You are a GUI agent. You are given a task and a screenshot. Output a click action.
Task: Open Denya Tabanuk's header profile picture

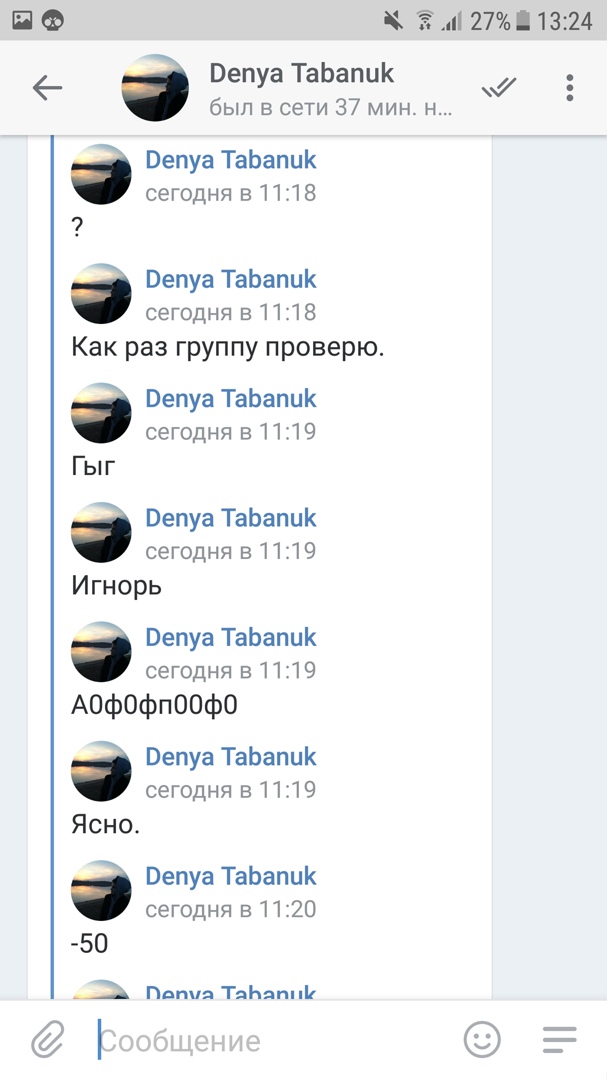155,88
